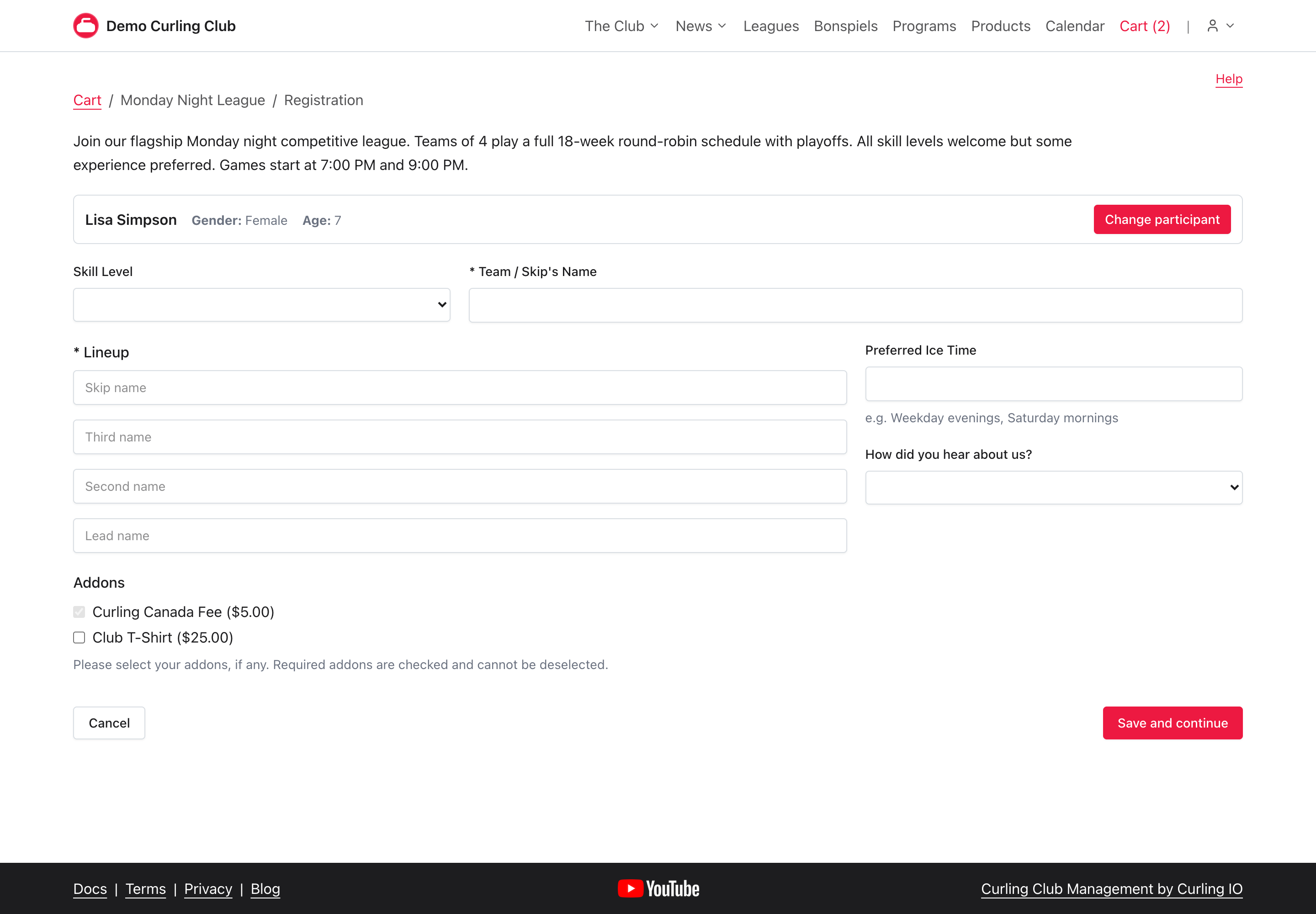Open the Products page
The height and width of the screenshot is (914, 1316).
1000,26
